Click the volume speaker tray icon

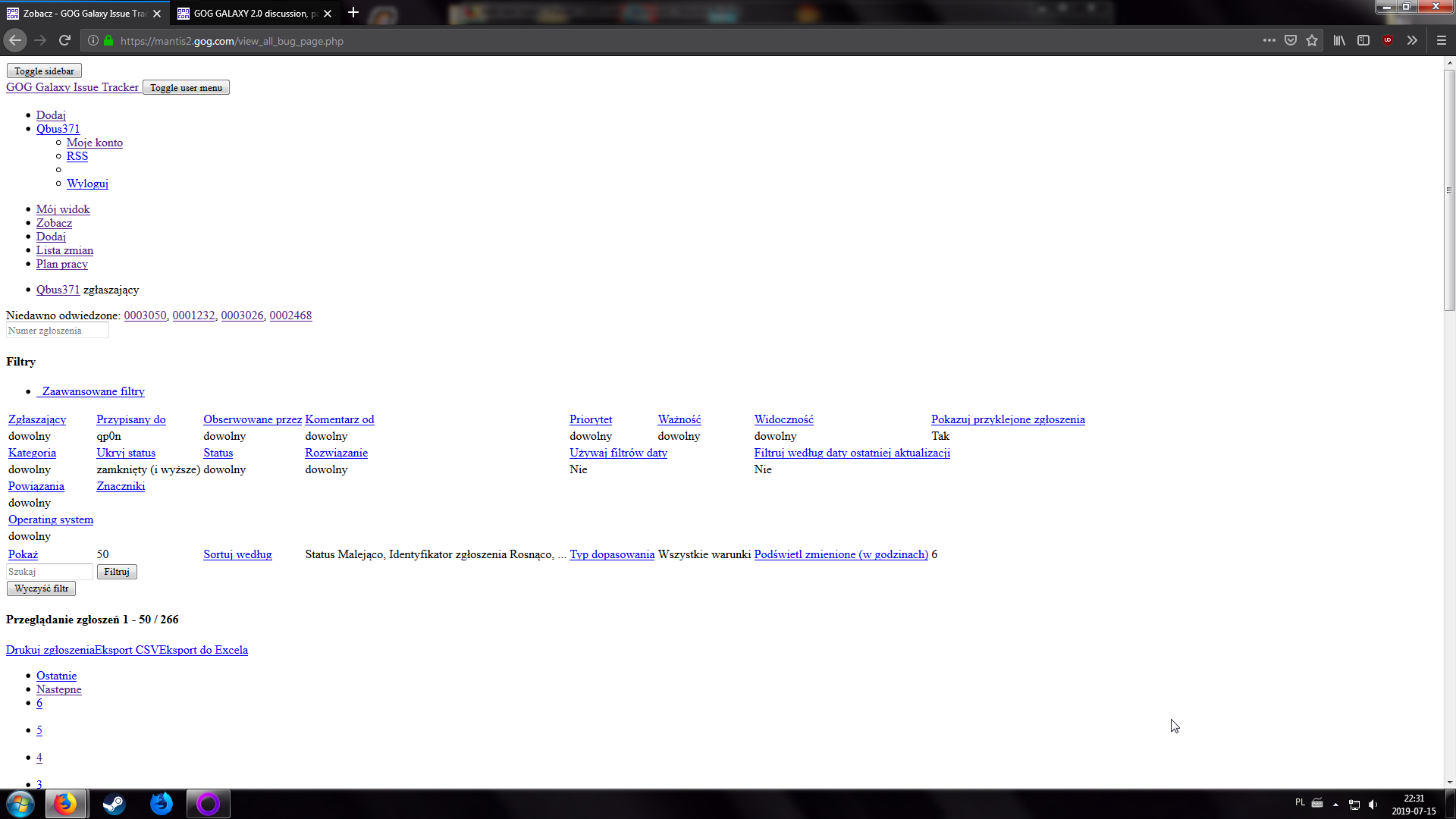[1373, 804]
